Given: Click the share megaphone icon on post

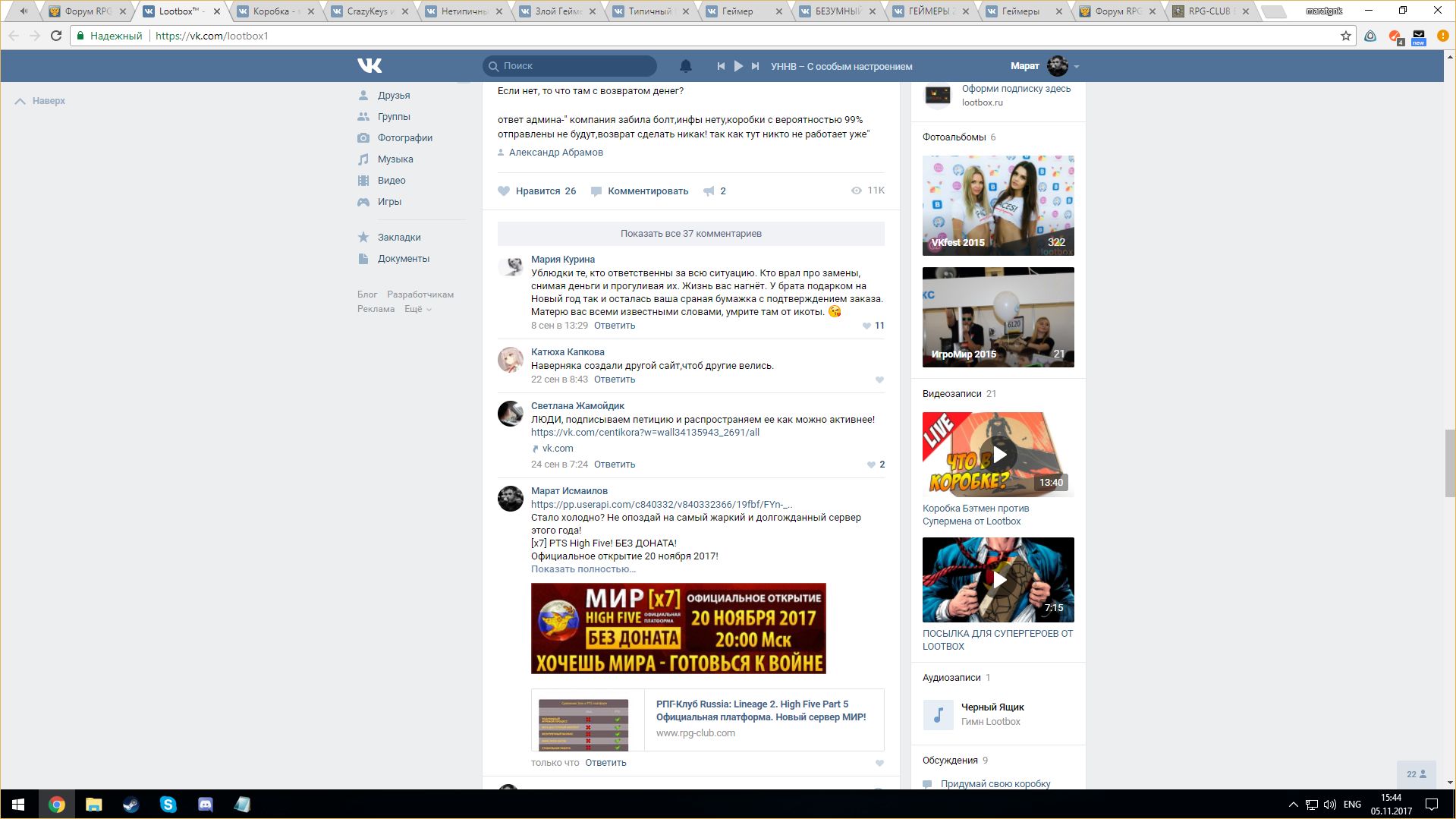Looking at the screenshot, I should [x=709, y=191].
